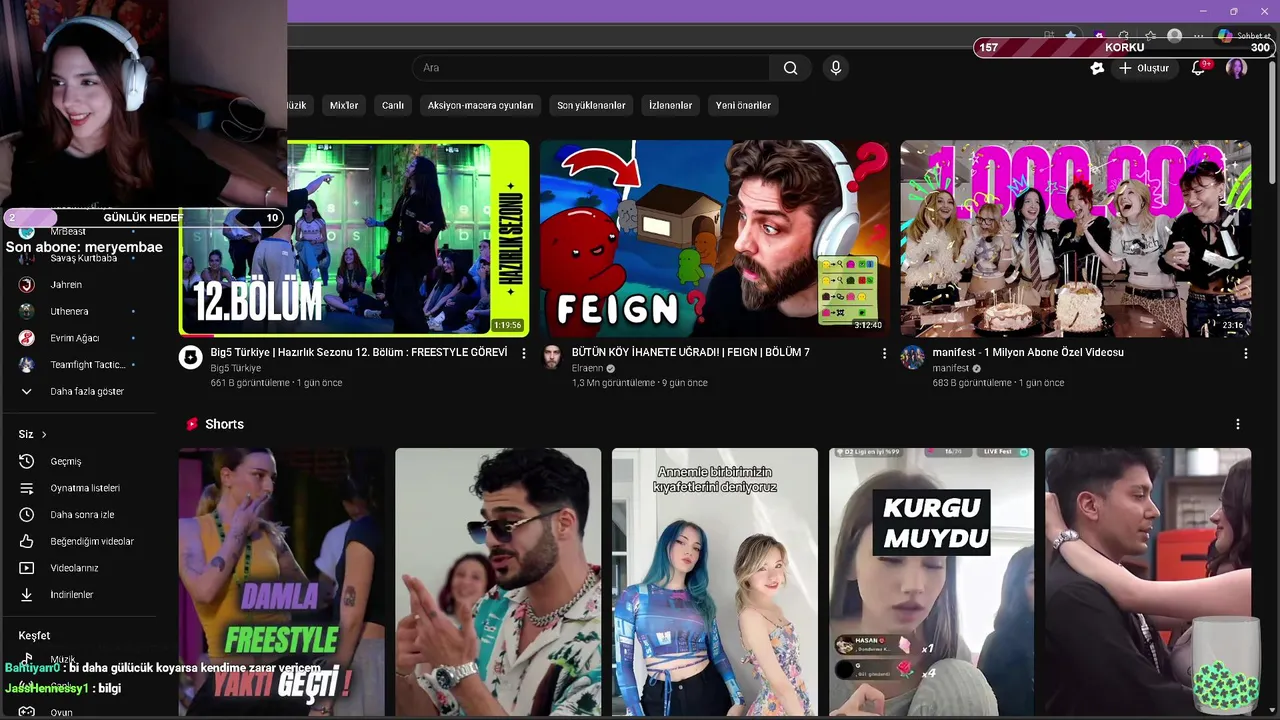This screenshot has width=1280, height=720.
Task: Click the Oluştur create button
Action: tap(1143, 68)
